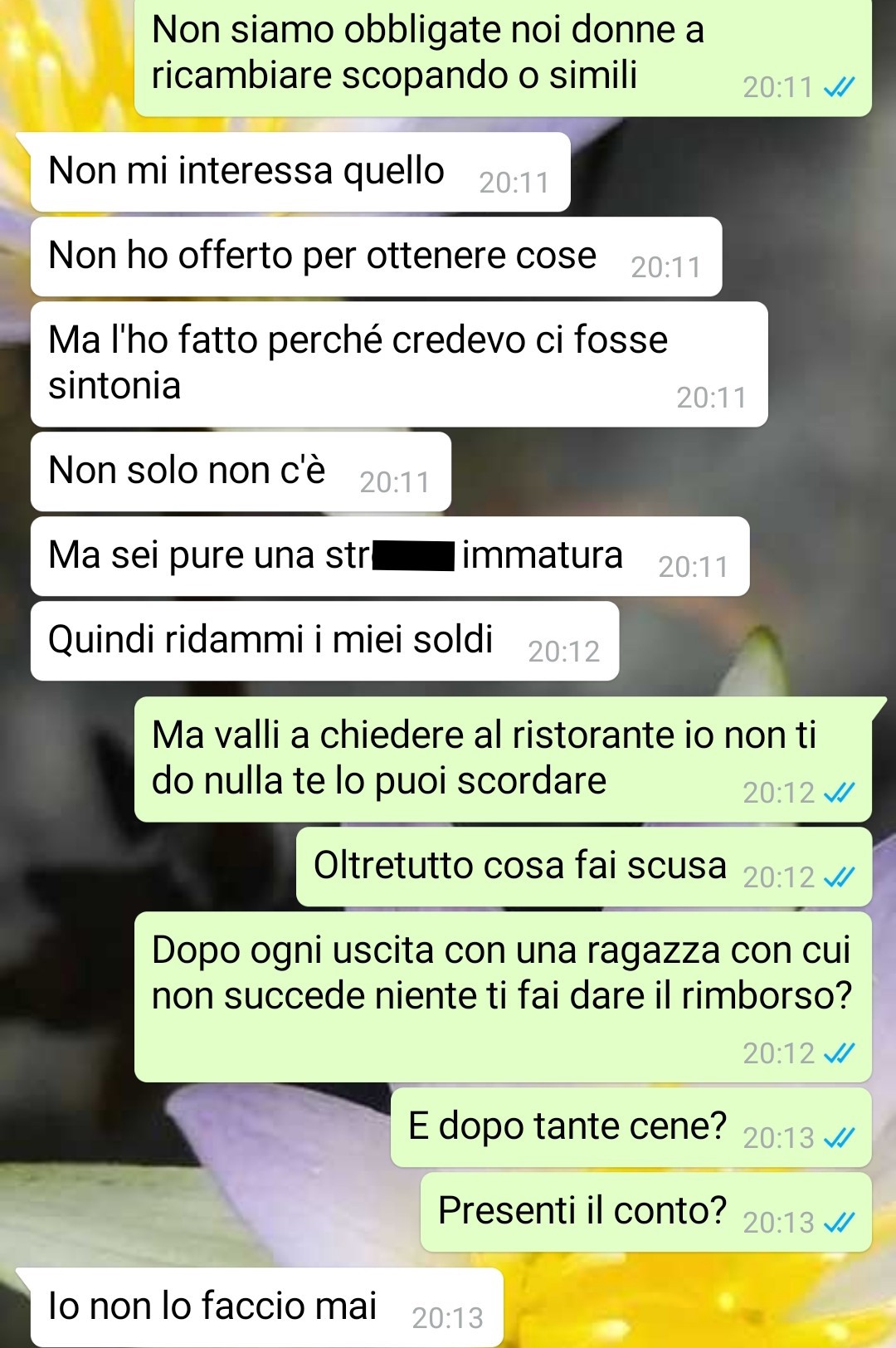Screen dimensions: 896x1348
Task: Select the 'Dopo ogni uscita con una ragazza' message
Action: 503,997
